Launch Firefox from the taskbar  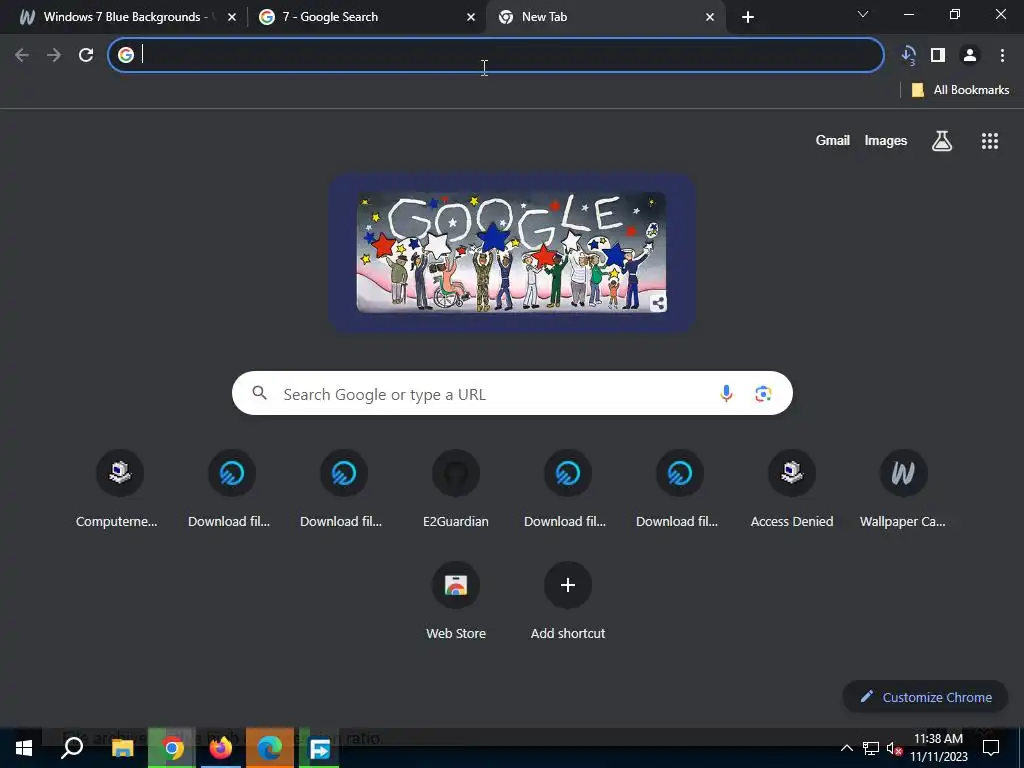click(220, 748)
